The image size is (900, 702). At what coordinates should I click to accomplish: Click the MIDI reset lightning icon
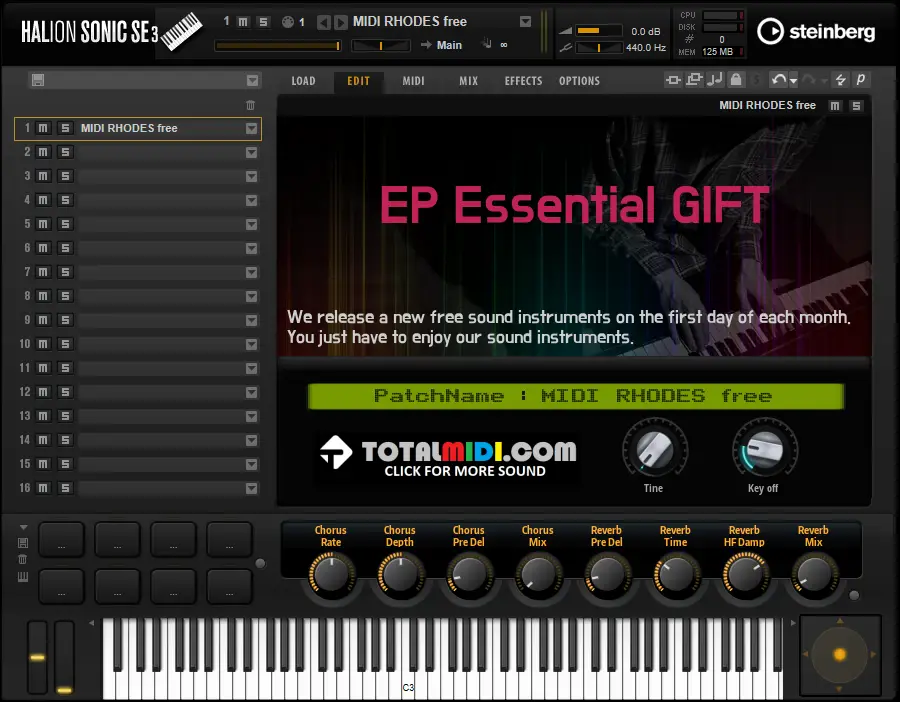point(841,80)
